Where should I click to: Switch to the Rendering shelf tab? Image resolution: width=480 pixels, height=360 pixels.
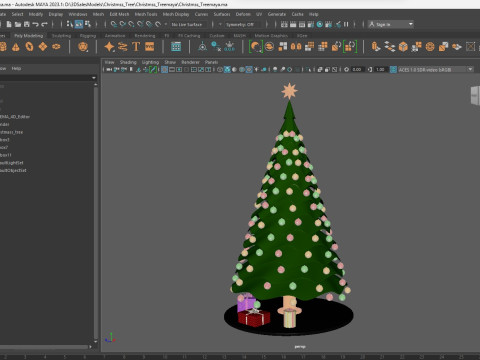pos(145,36)
